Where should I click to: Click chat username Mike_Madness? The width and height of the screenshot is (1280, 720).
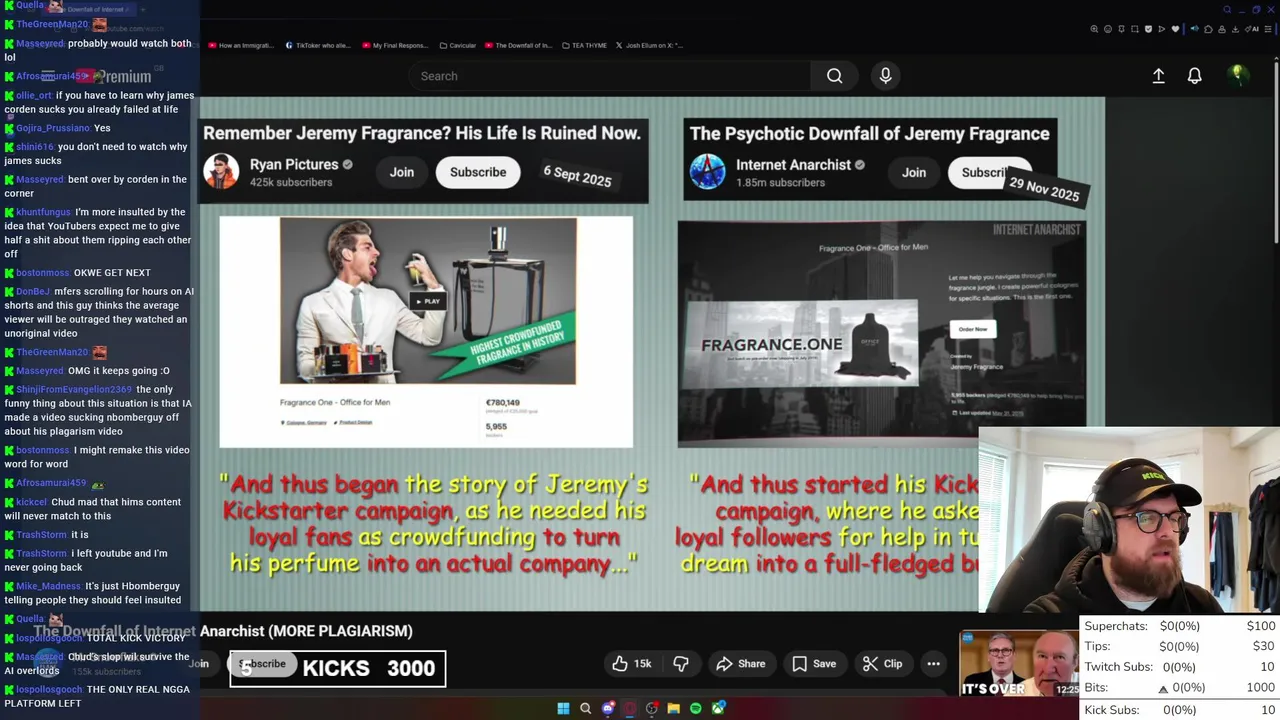coord(48,586)
